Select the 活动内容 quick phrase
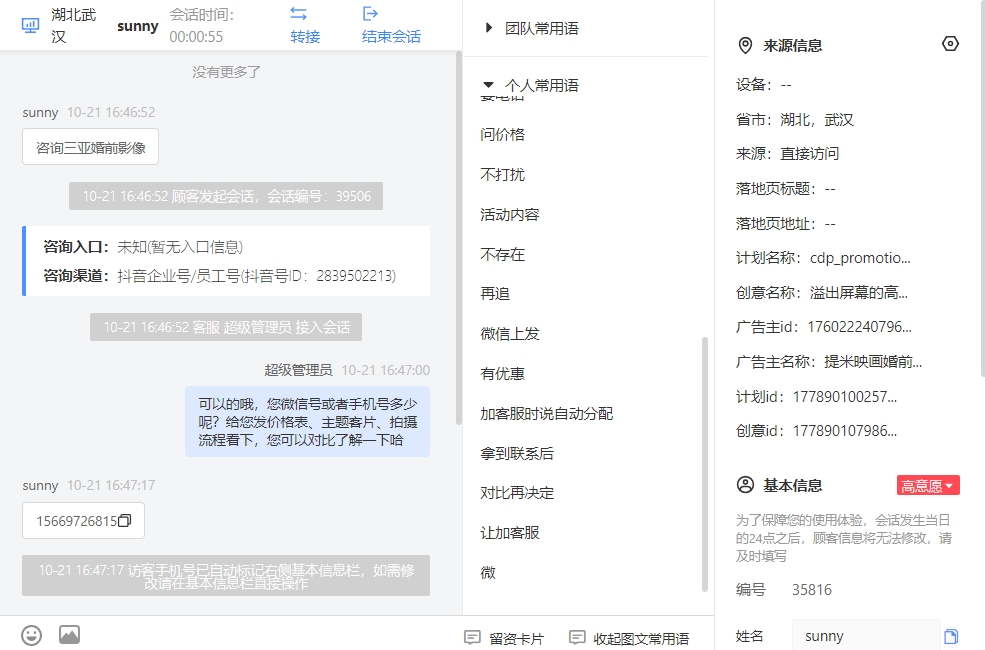The height and width of the screenshot is (650, 985). click(510, 215)
